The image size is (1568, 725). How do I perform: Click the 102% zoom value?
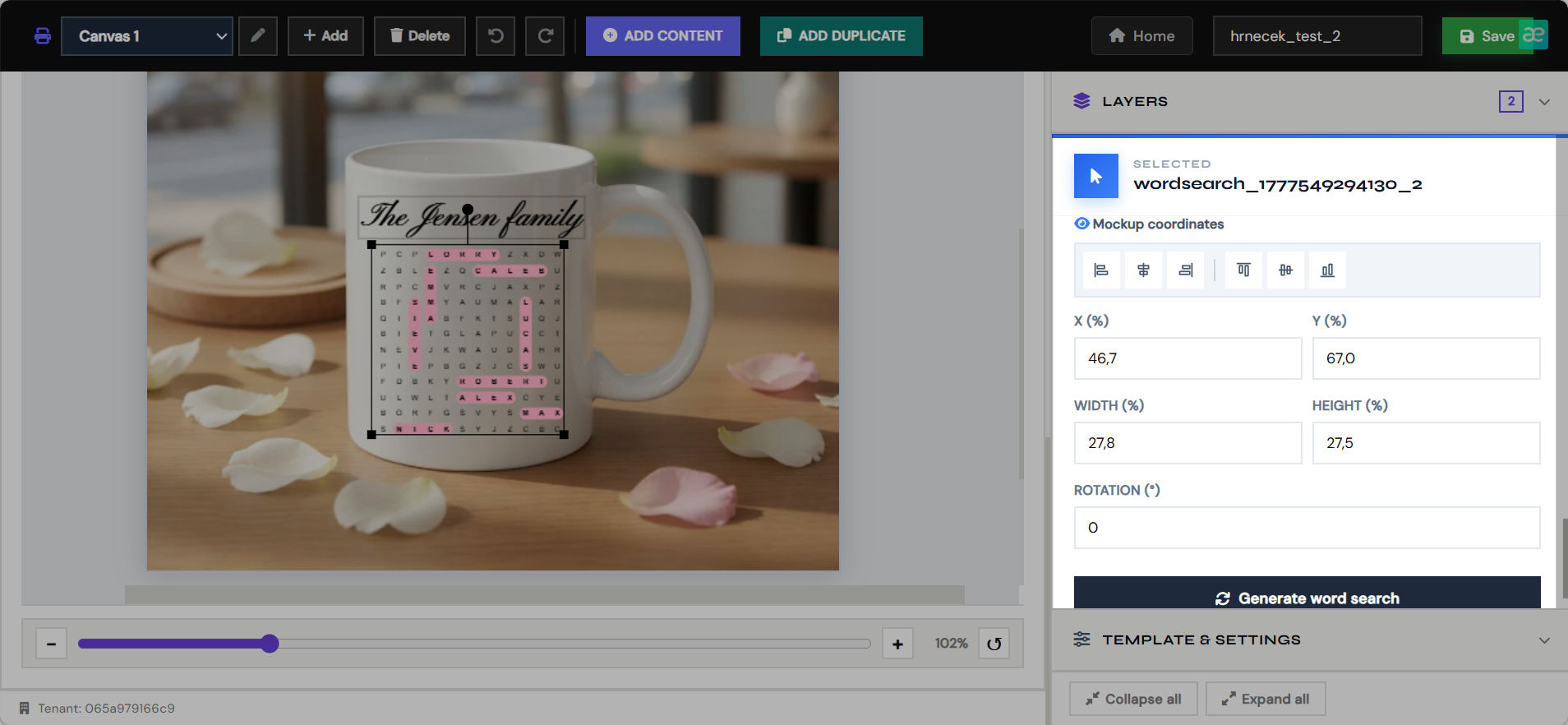click(951, 644)
